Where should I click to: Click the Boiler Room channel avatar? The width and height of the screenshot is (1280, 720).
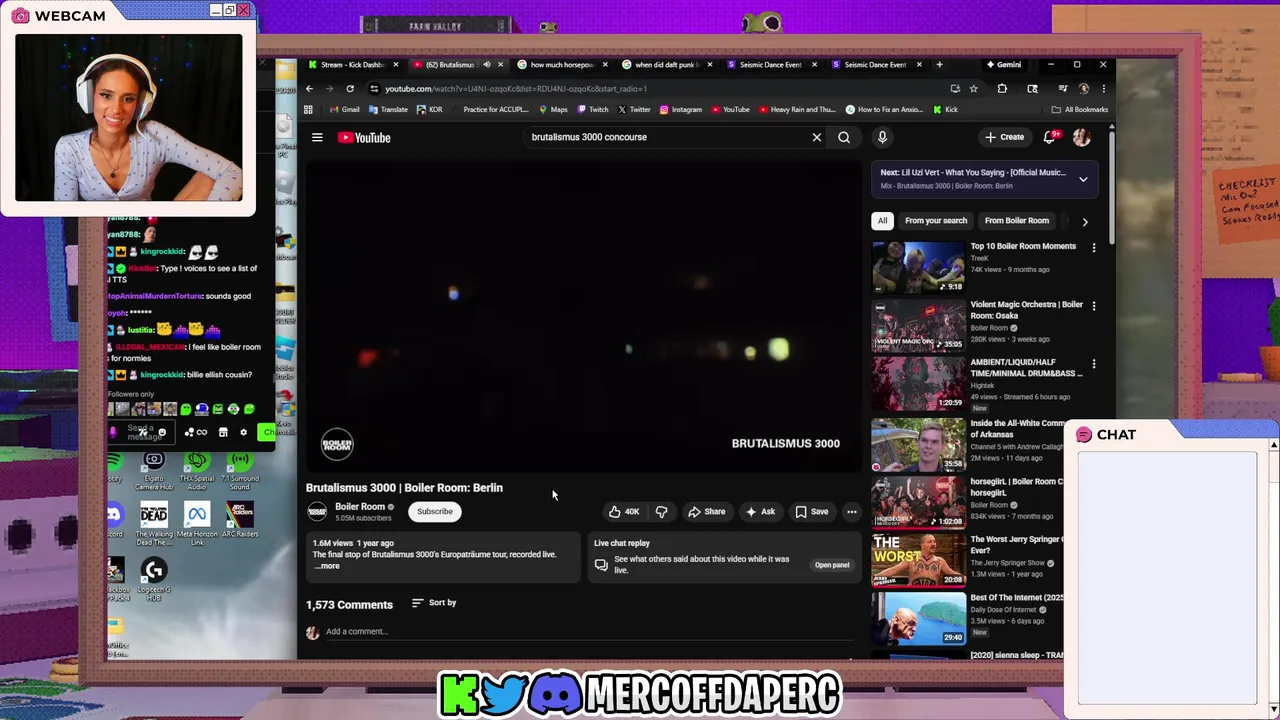pyautogui.click(x=317, y=512)
